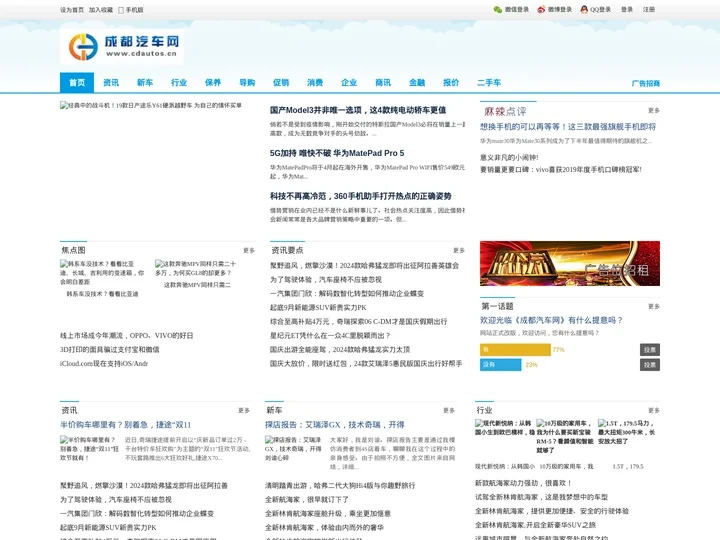Image resolution: width=720 pixels, height=540 pixels.
Task: Go to the 行业 navigation tab
Action: pos(179,83)
